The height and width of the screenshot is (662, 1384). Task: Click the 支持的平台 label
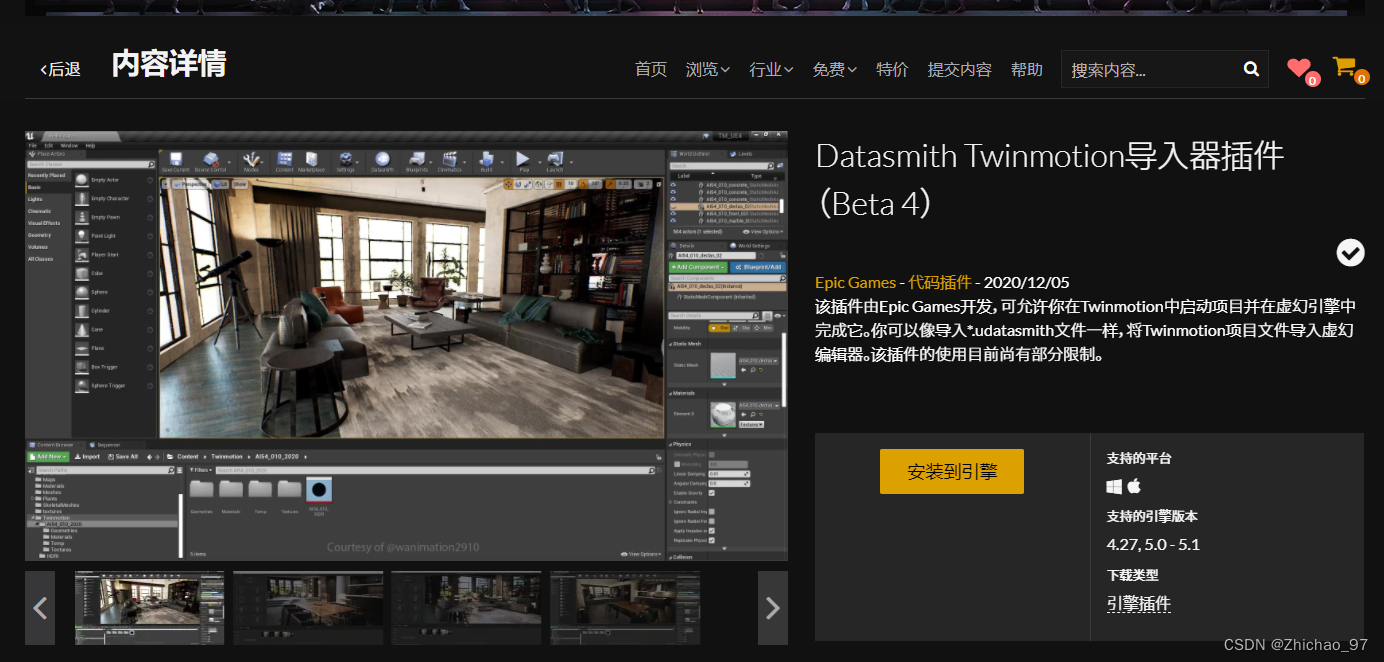(1138, 459)
